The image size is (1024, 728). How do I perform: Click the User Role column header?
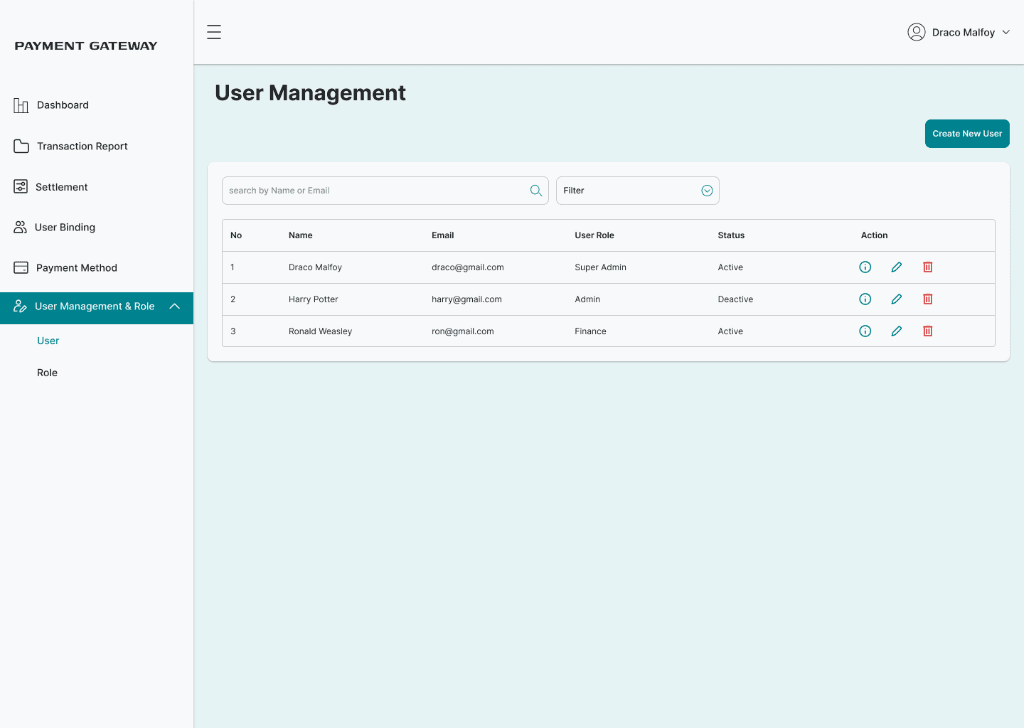tap(594, 235)
